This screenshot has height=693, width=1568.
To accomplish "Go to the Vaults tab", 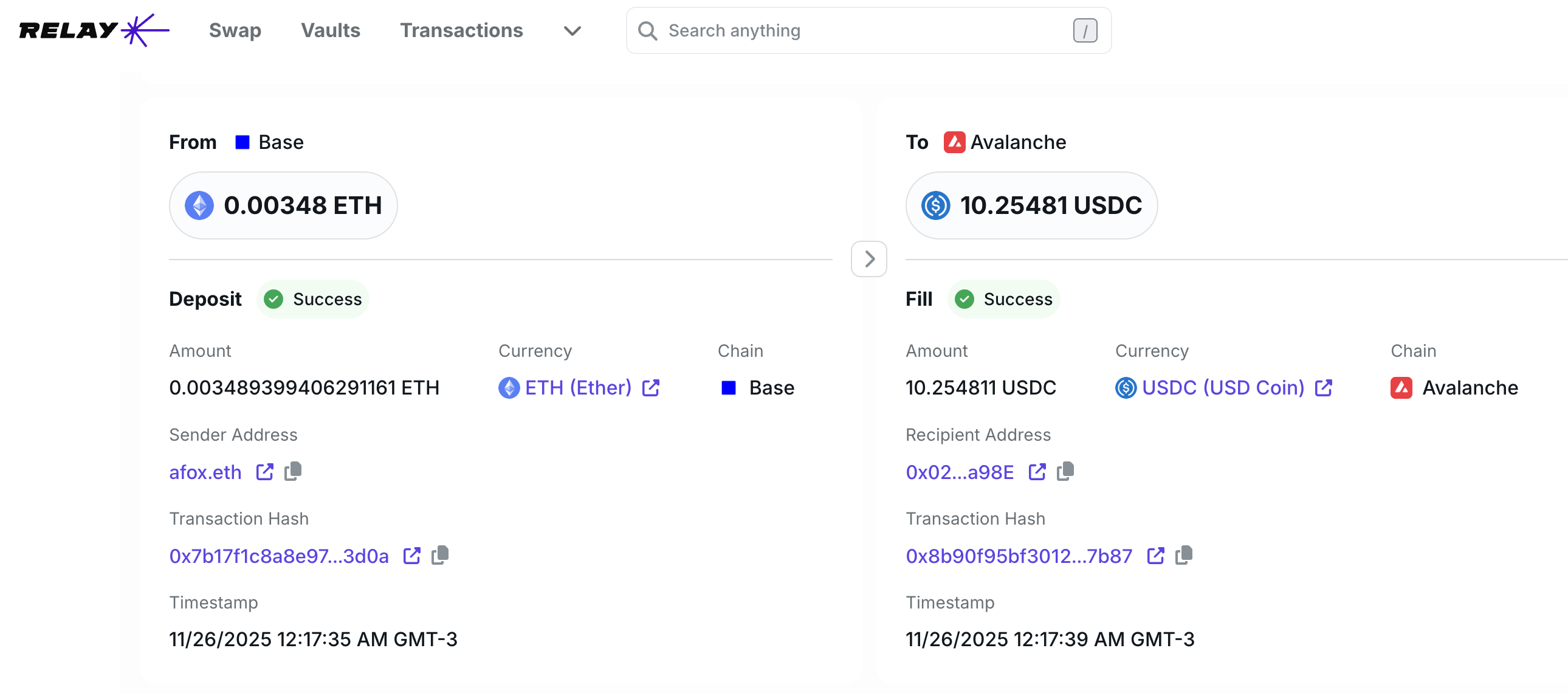I will [x=331, y=30].
